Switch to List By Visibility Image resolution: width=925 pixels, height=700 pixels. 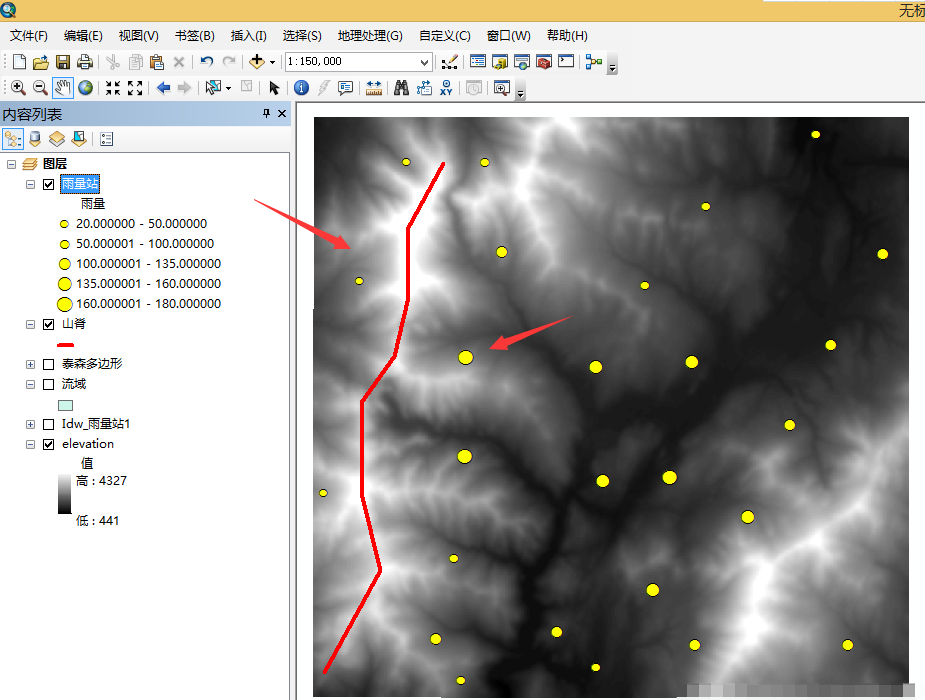[x=57, y=139]
